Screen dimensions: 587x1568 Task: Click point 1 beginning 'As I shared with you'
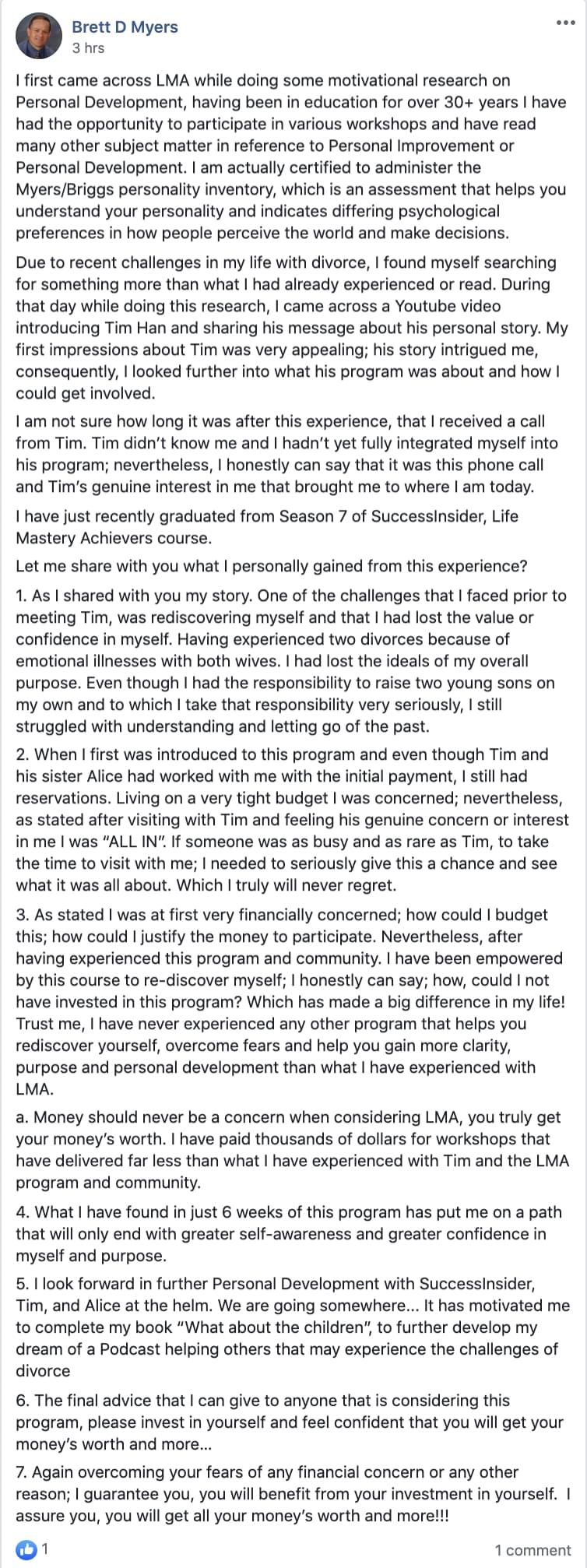[291, 661]
